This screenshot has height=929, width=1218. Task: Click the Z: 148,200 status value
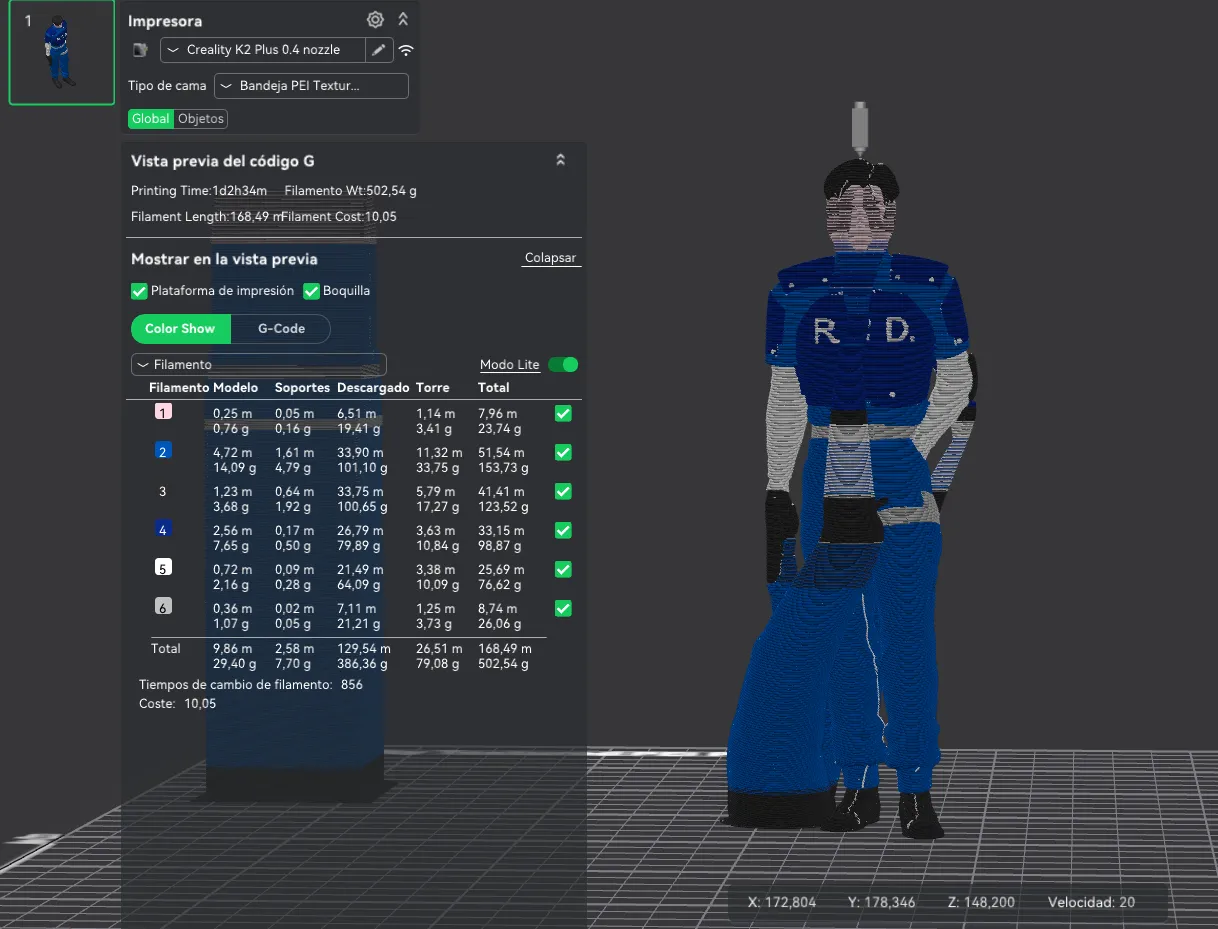point(981,902)
